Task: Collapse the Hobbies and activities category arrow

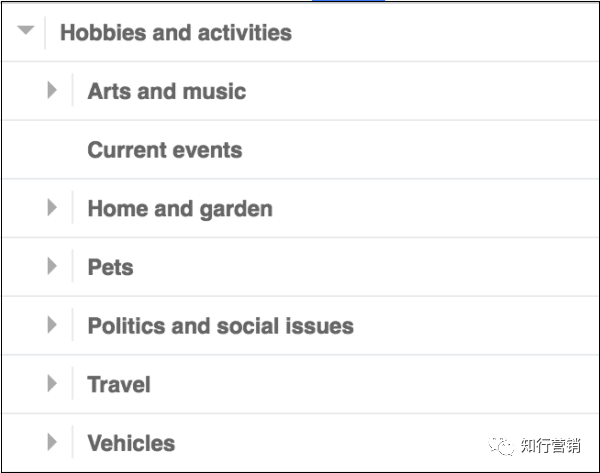Action: [x=26, y=32]
